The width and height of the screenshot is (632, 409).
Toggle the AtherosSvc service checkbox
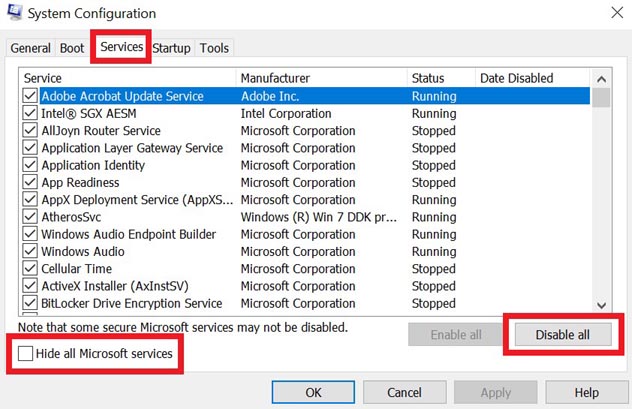click(30, 217)
